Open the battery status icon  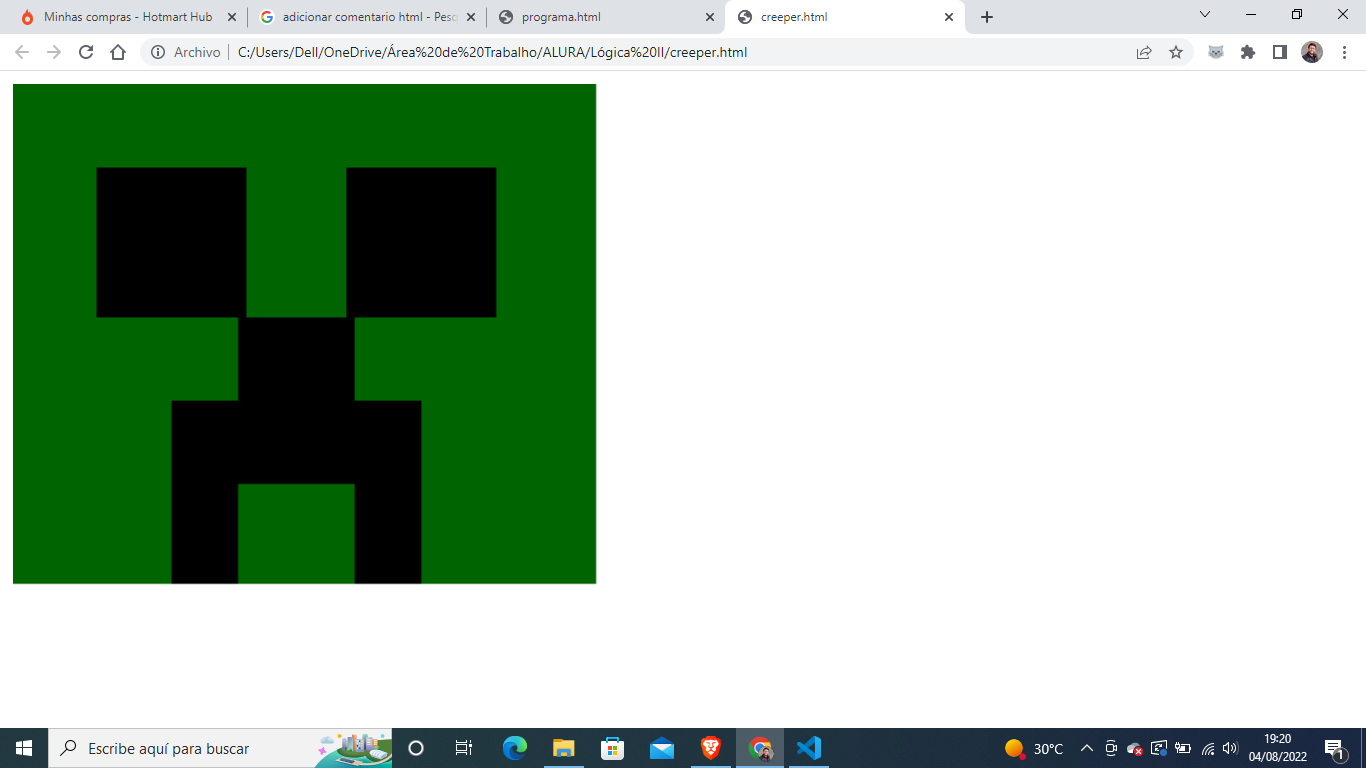pyautogui.click(x=1183, y=748)
